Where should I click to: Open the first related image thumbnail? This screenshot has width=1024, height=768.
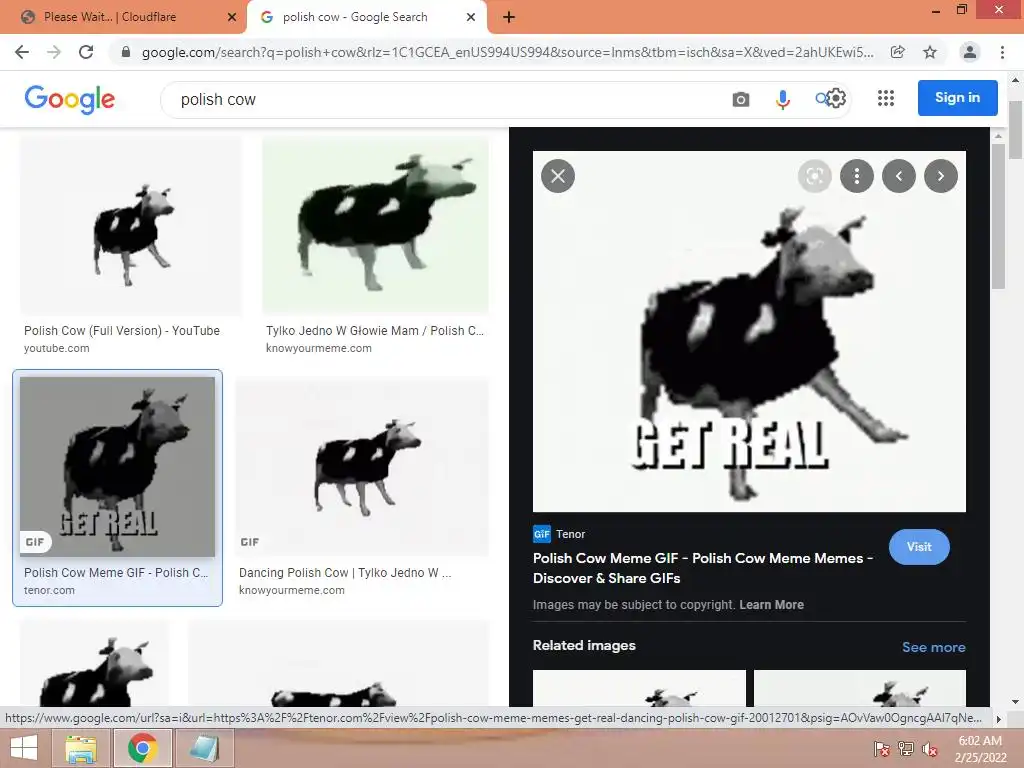pyautogui.click(x=639, y=688)
